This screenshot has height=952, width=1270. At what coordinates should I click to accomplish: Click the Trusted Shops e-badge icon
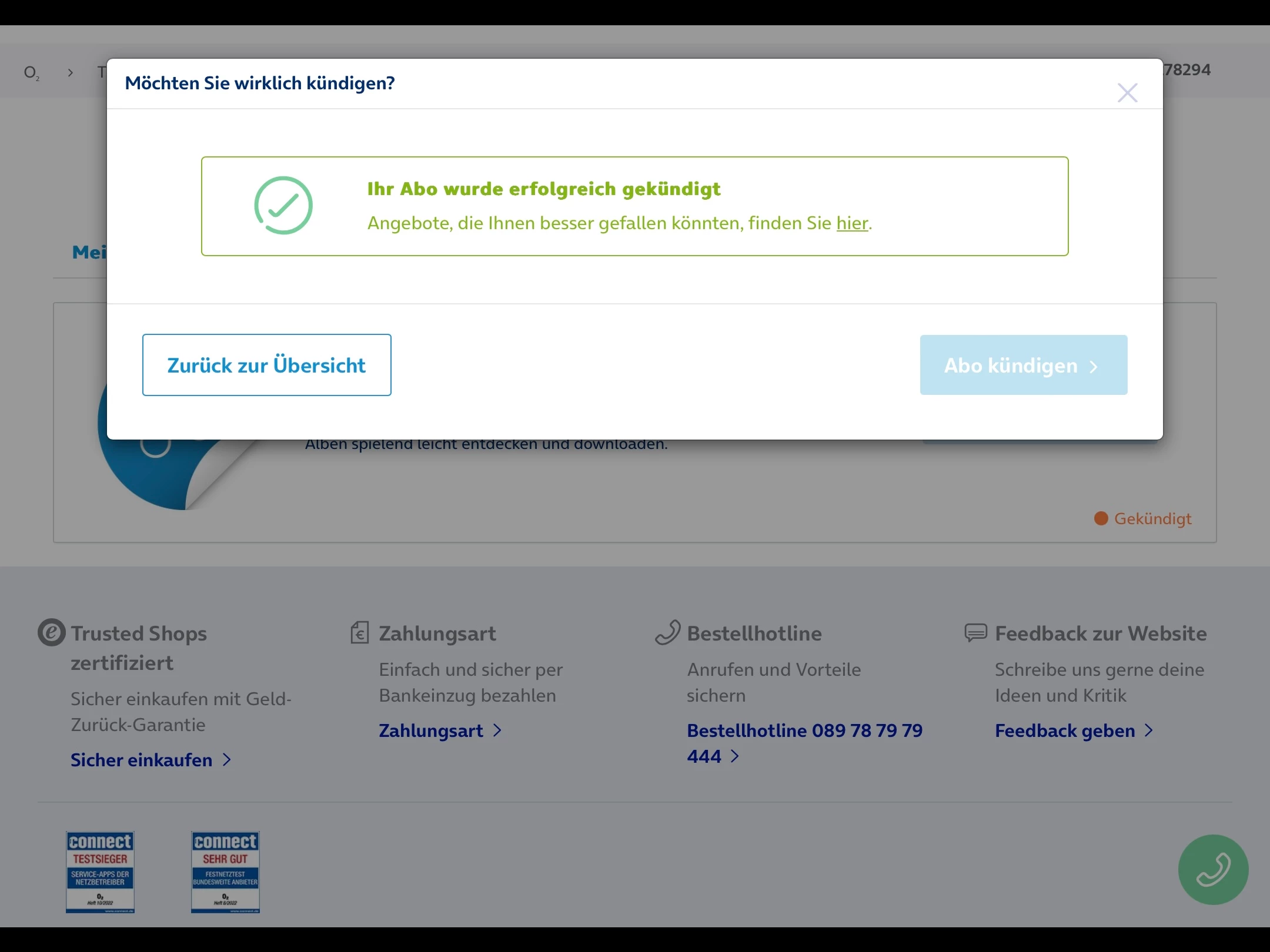(x=51, y=633)
